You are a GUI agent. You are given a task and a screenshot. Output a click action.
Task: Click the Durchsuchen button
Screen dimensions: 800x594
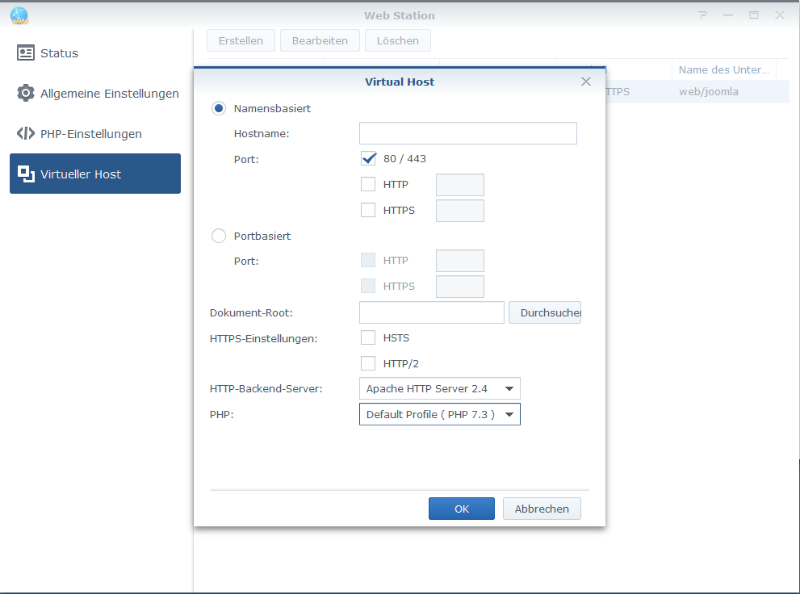click(x=545, y=313)
